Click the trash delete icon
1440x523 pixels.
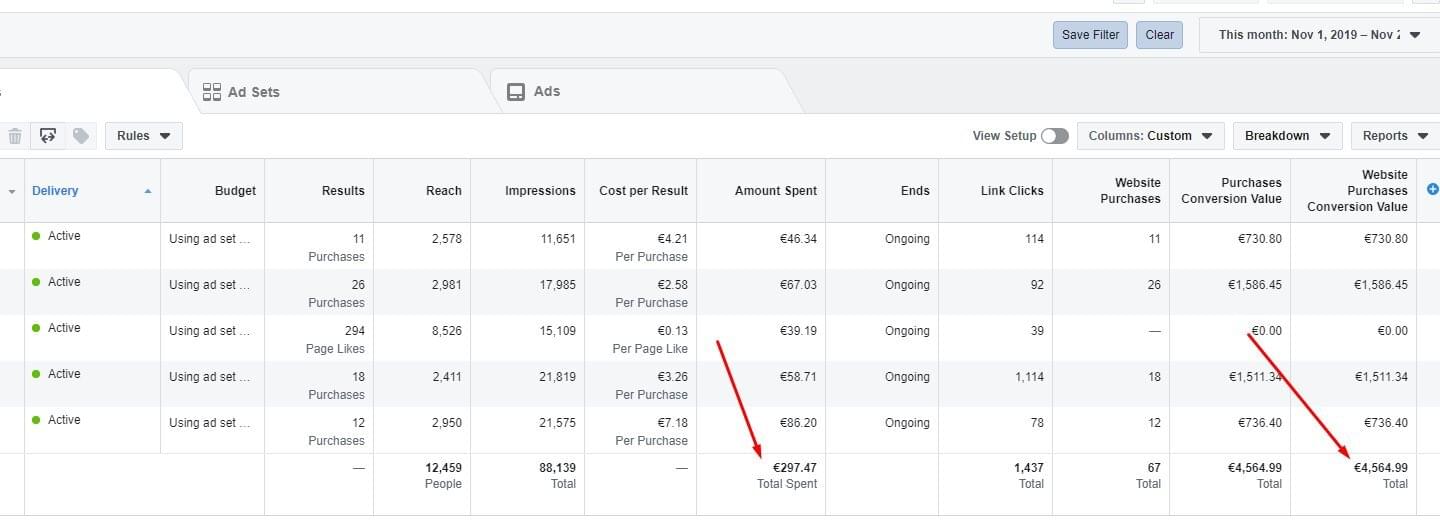[x=15, y=136]
